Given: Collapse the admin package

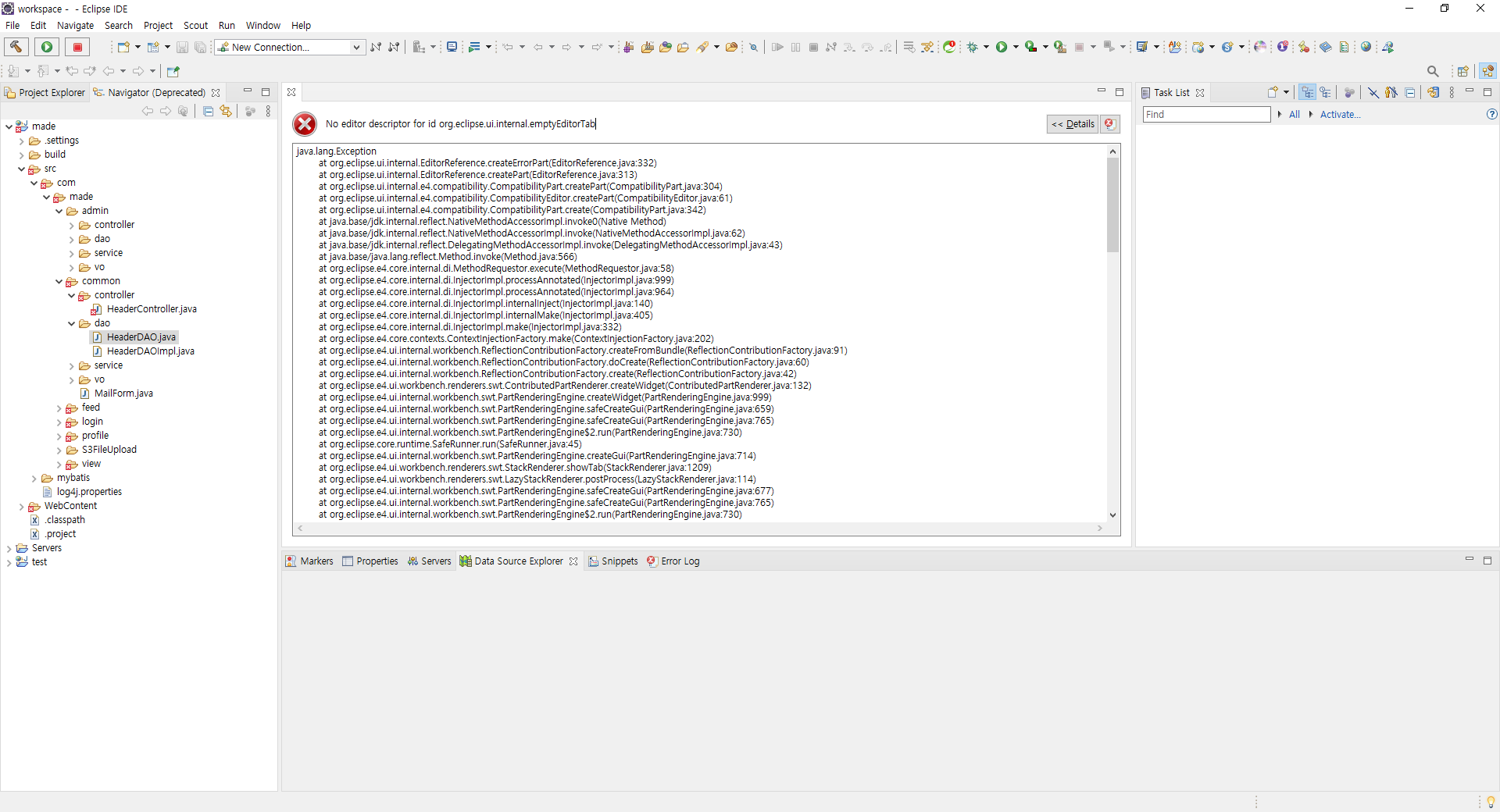Looking at the screenshot, I should (x=59, y=211).
